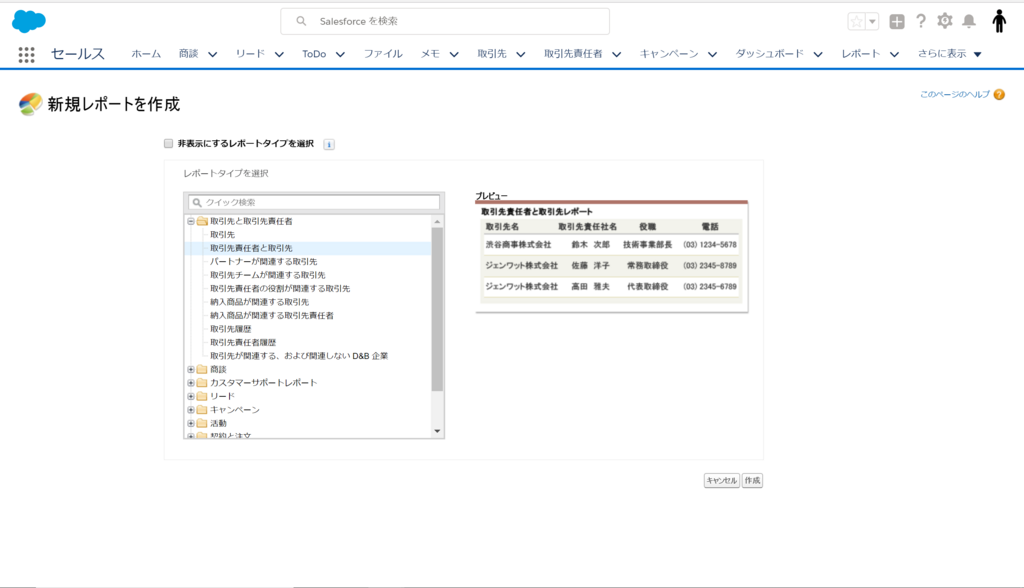The width and height of the screenshot is (1024, 588).
Task: Open the このページのヘルプ link
Action: pyautogui.click(x=955, y=95)
